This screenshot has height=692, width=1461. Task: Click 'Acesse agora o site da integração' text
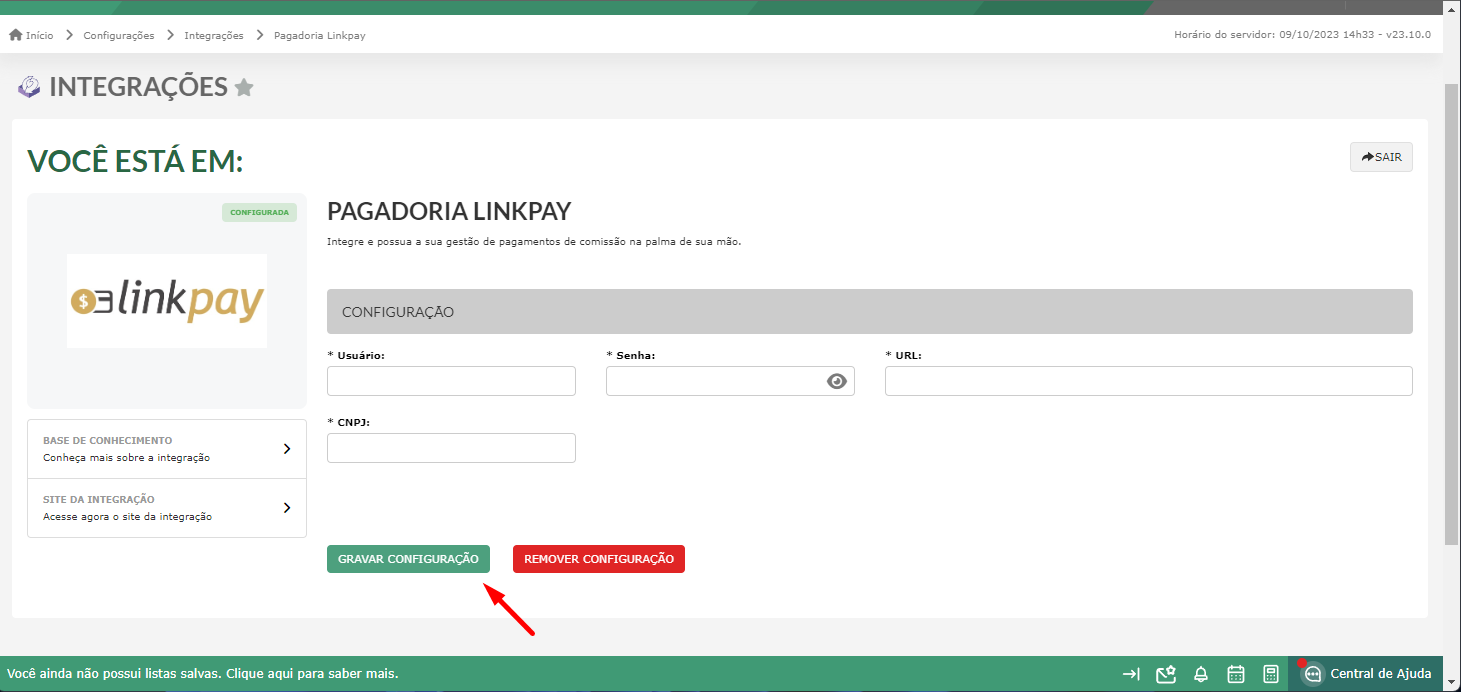coord(127,517)
